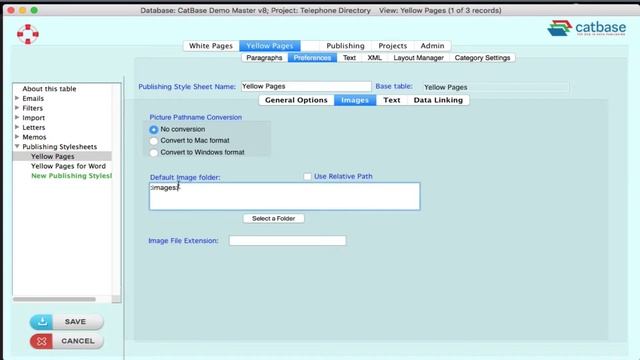The width and height of the screenshot is (640, 360).
Task: Select About this table item
Action: pyautogui.click(x=49, y=89)
